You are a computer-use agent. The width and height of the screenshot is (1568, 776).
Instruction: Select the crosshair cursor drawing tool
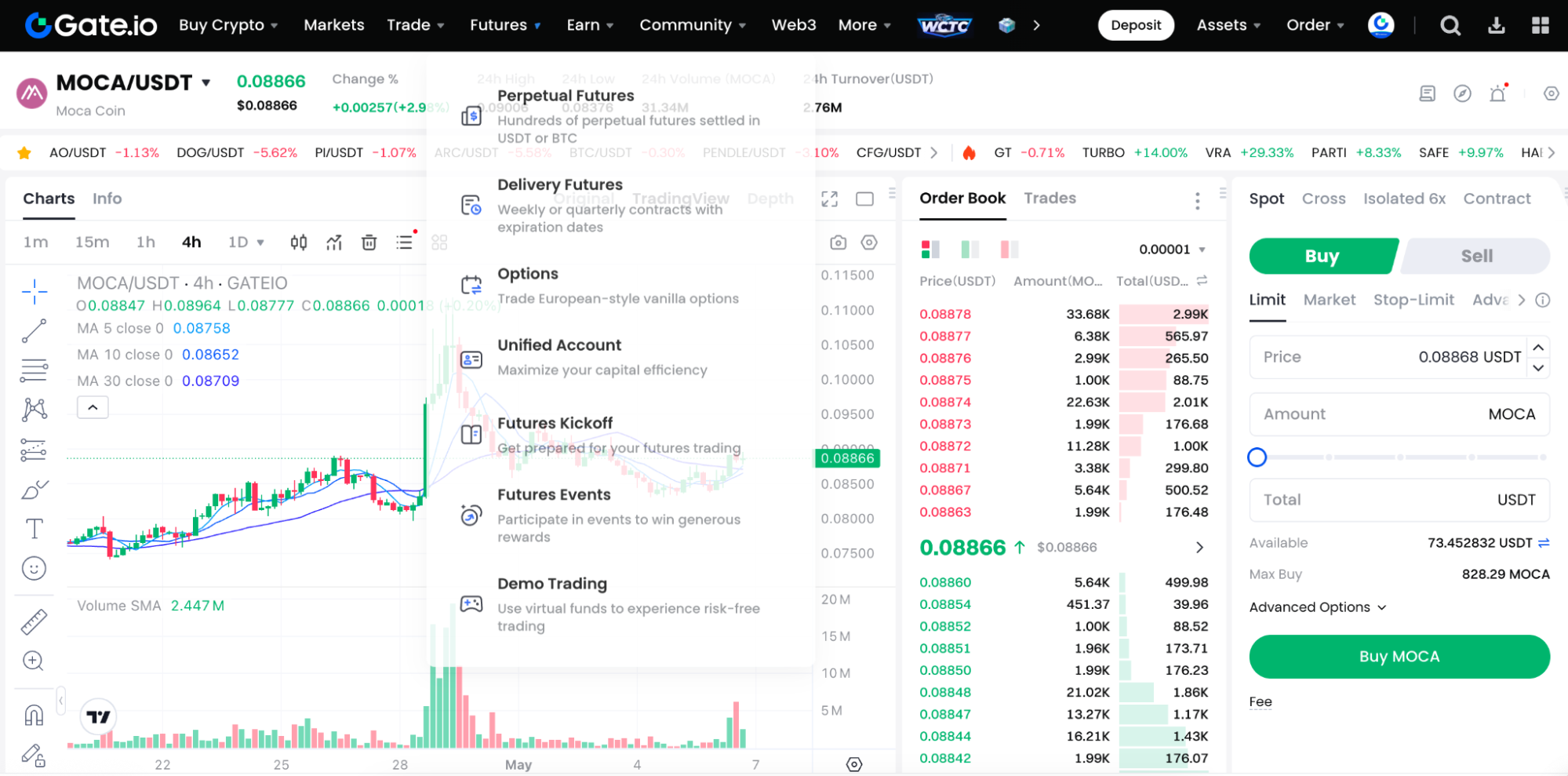(x=34, y=292)
